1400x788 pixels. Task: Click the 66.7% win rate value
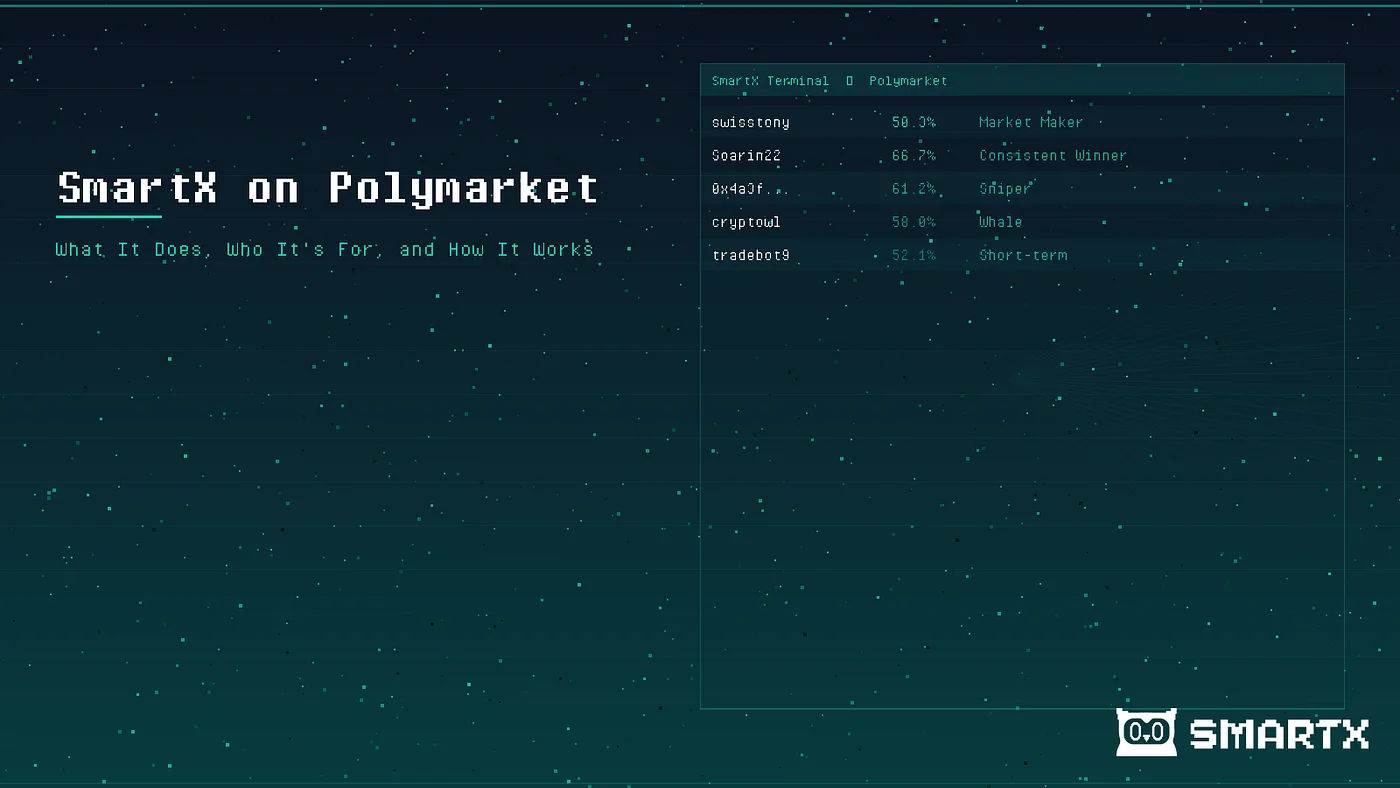[x=914, y=155]
